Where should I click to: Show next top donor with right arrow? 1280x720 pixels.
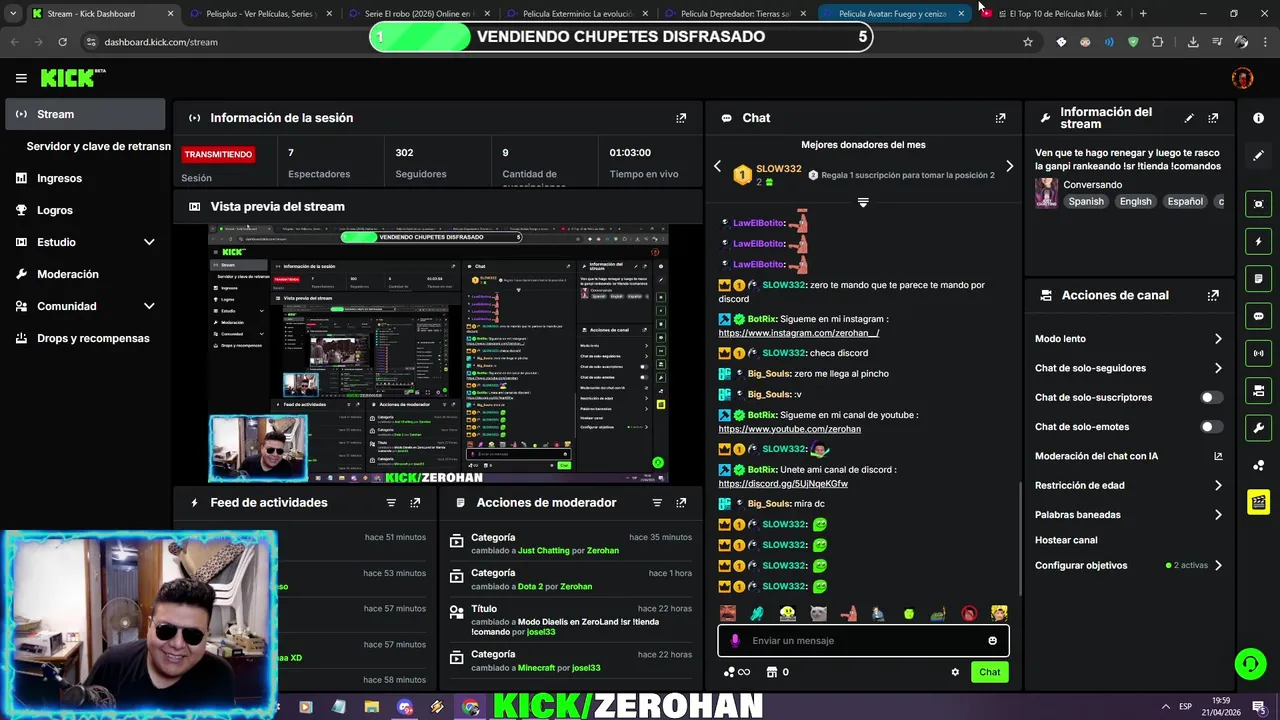1009,166
